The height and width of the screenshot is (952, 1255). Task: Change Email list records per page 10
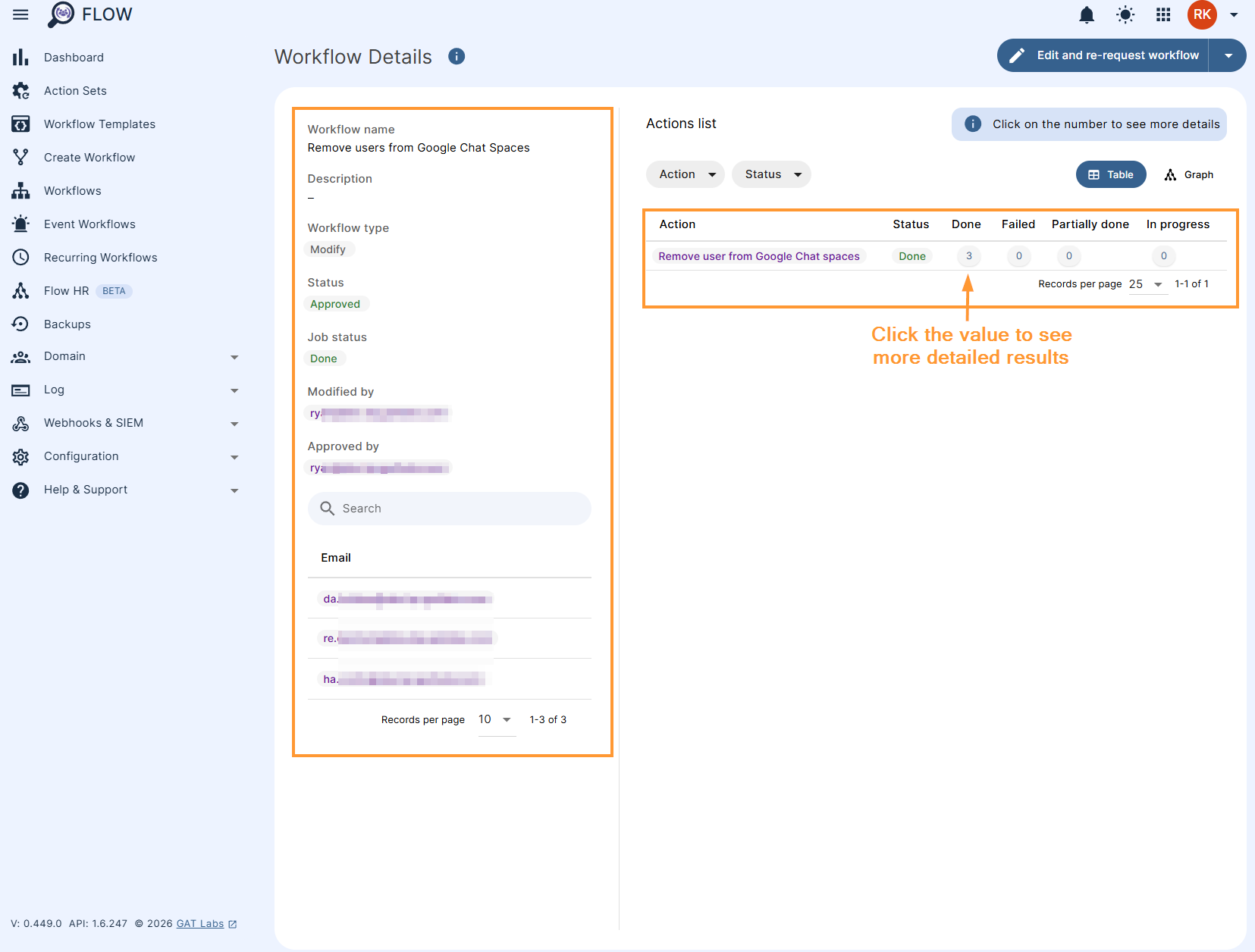click(496, 720)
